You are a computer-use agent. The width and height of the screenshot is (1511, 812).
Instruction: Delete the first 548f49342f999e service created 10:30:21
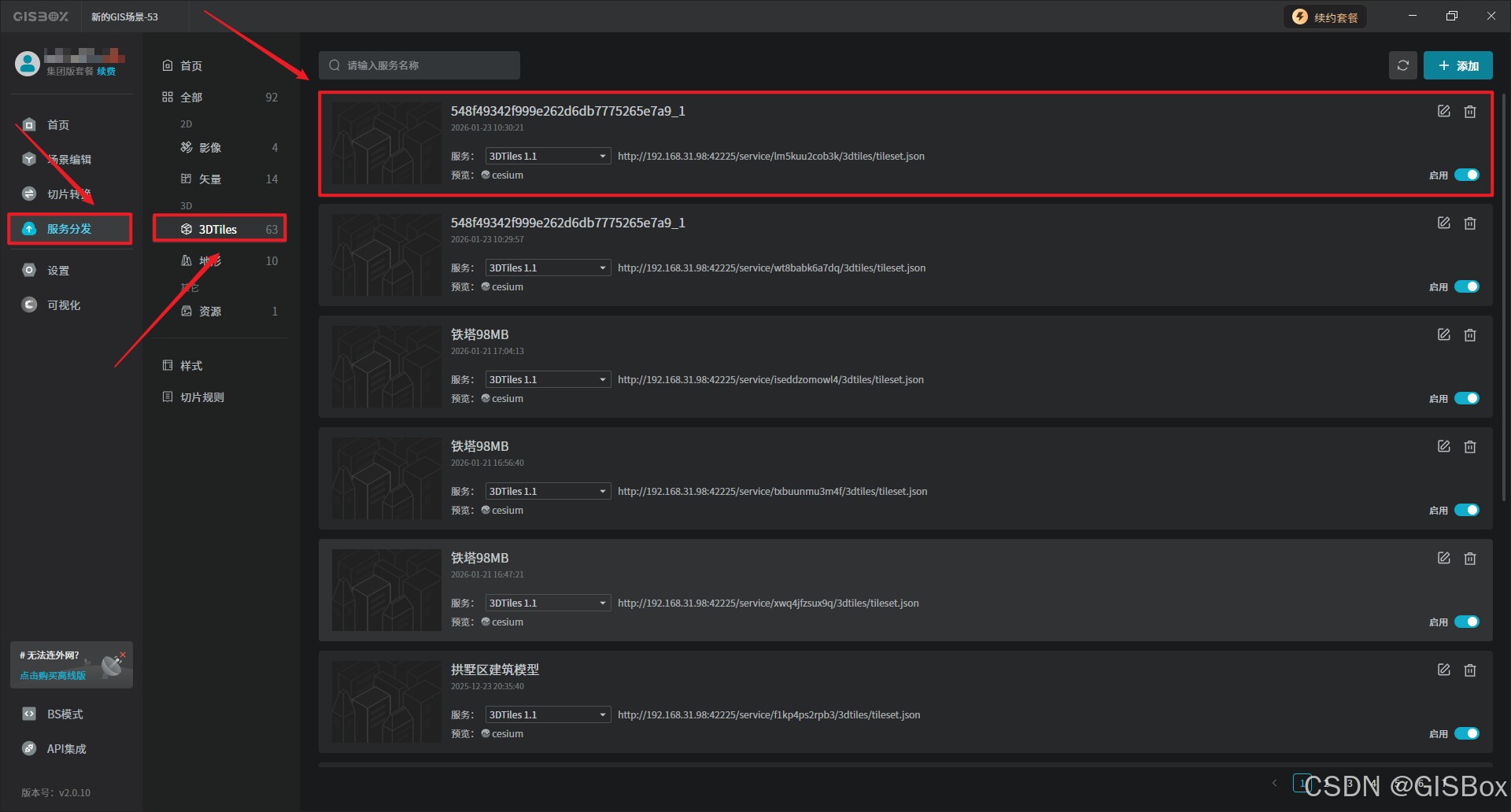pyautogui.click(x=1469, y=111)
